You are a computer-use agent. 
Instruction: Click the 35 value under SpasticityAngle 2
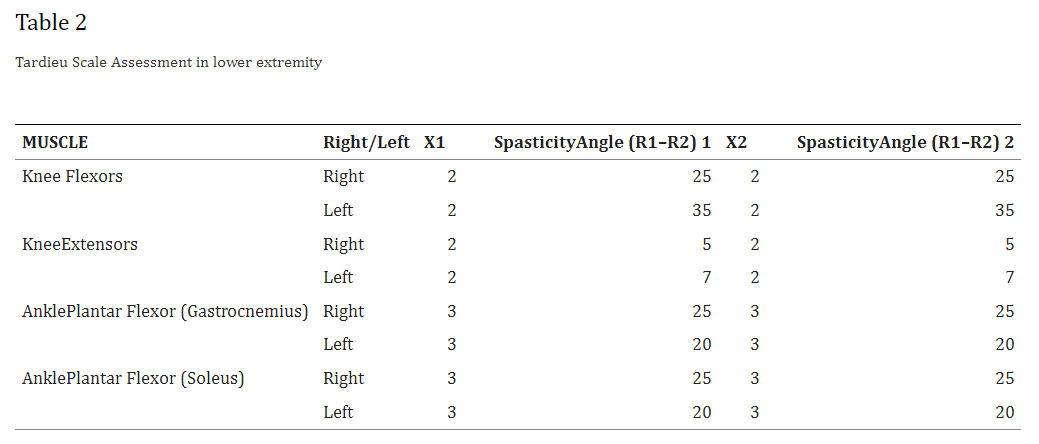pos(1004,210)
